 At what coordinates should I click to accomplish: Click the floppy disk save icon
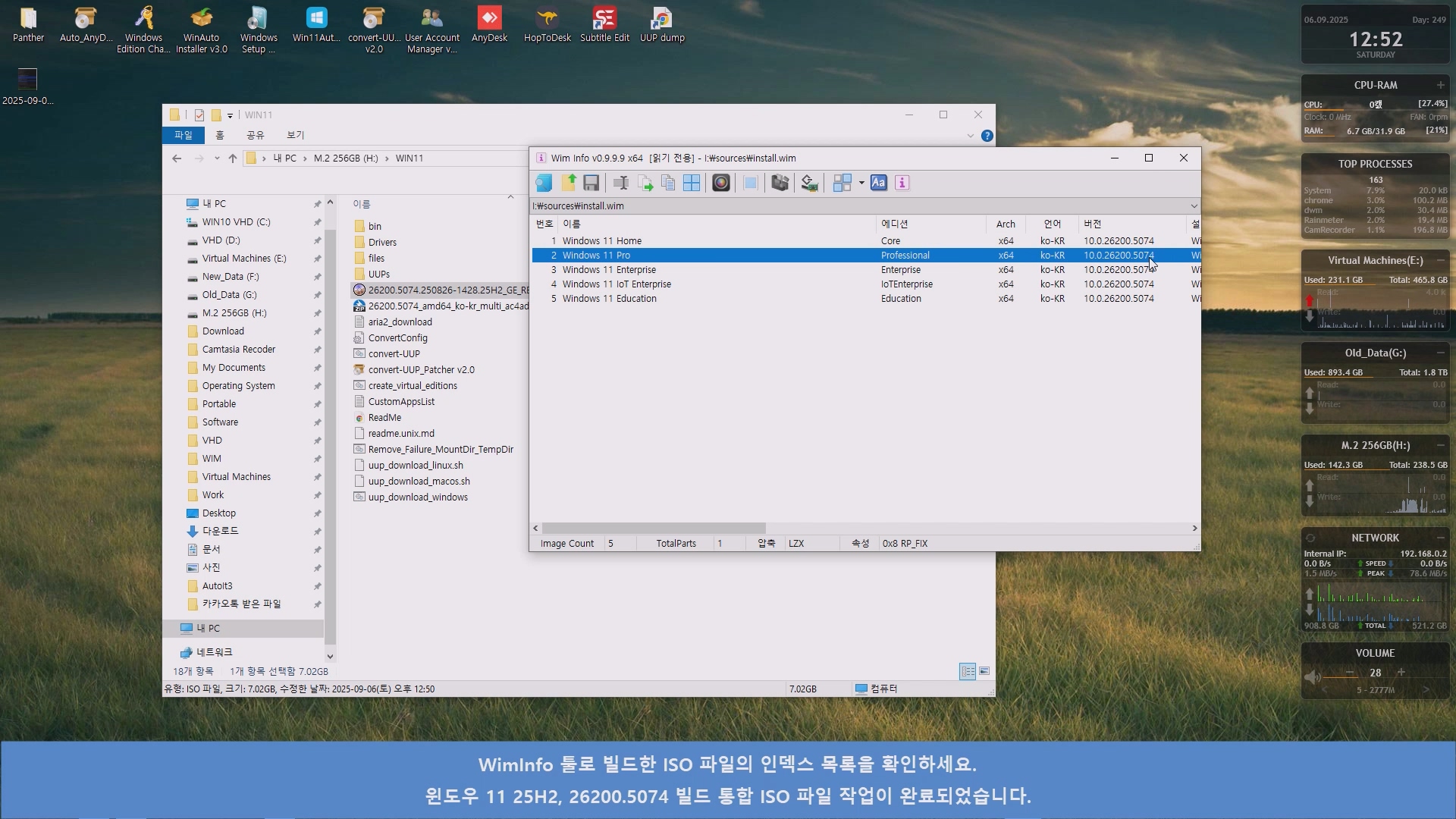pos(591,183)
